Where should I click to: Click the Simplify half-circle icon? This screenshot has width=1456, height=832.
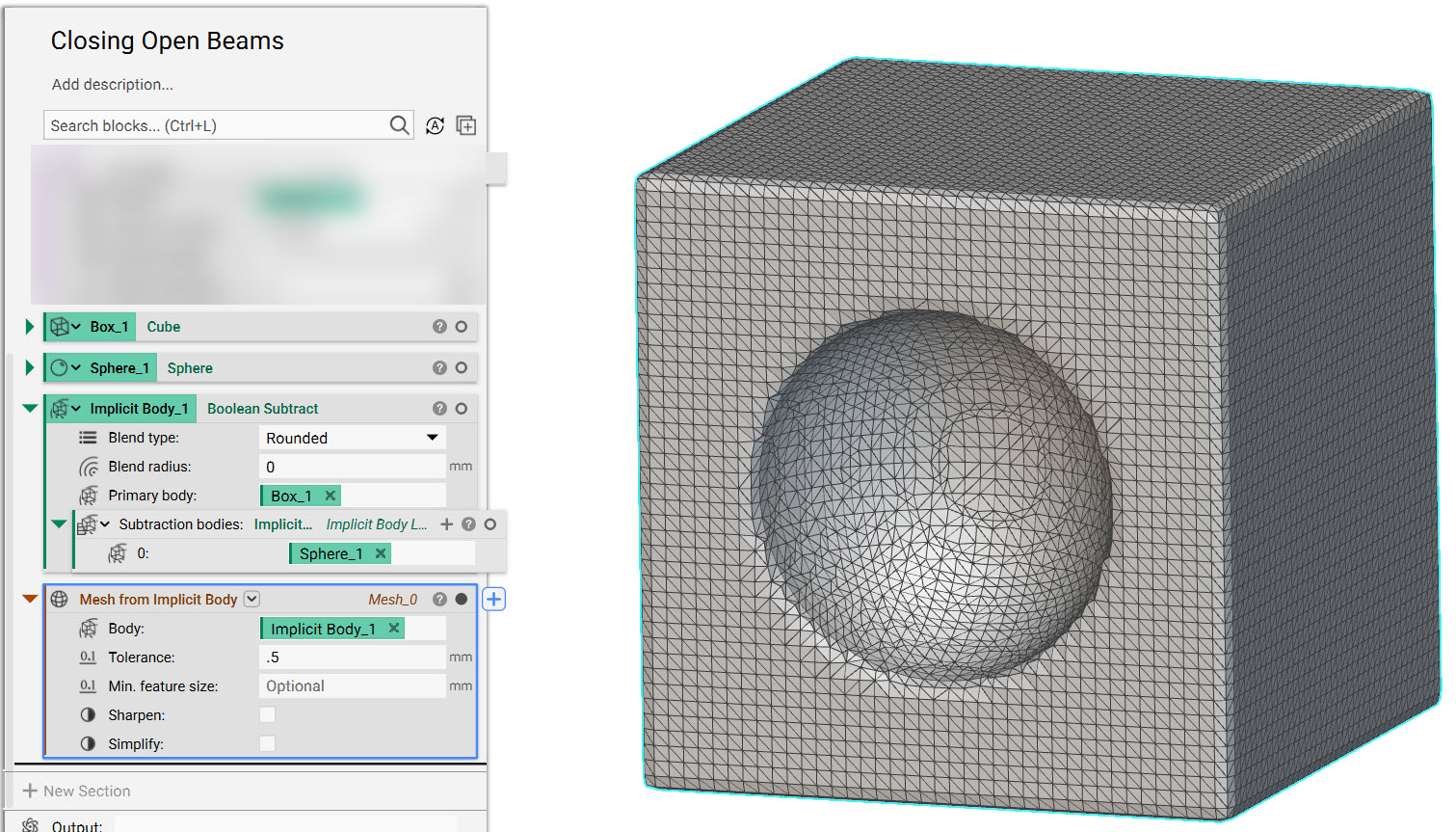coord(88,744)
